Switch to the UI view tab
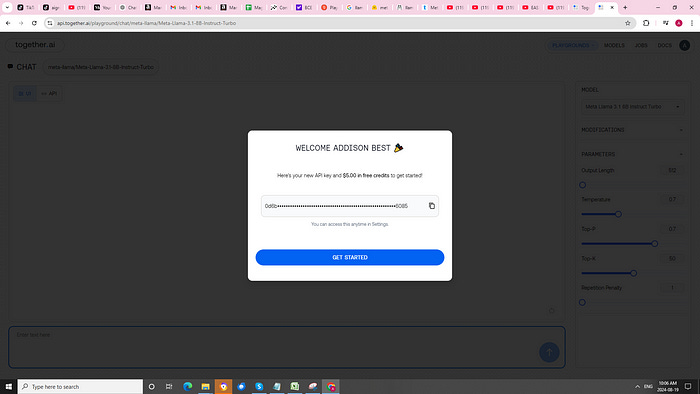The image size is (700, 394). [x=25, y=94]
